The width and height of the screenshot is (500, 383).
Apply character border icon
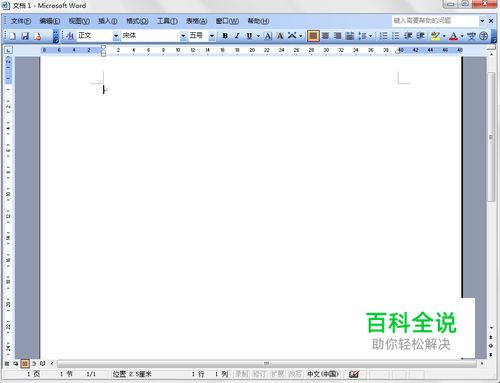tap(268, 36)
